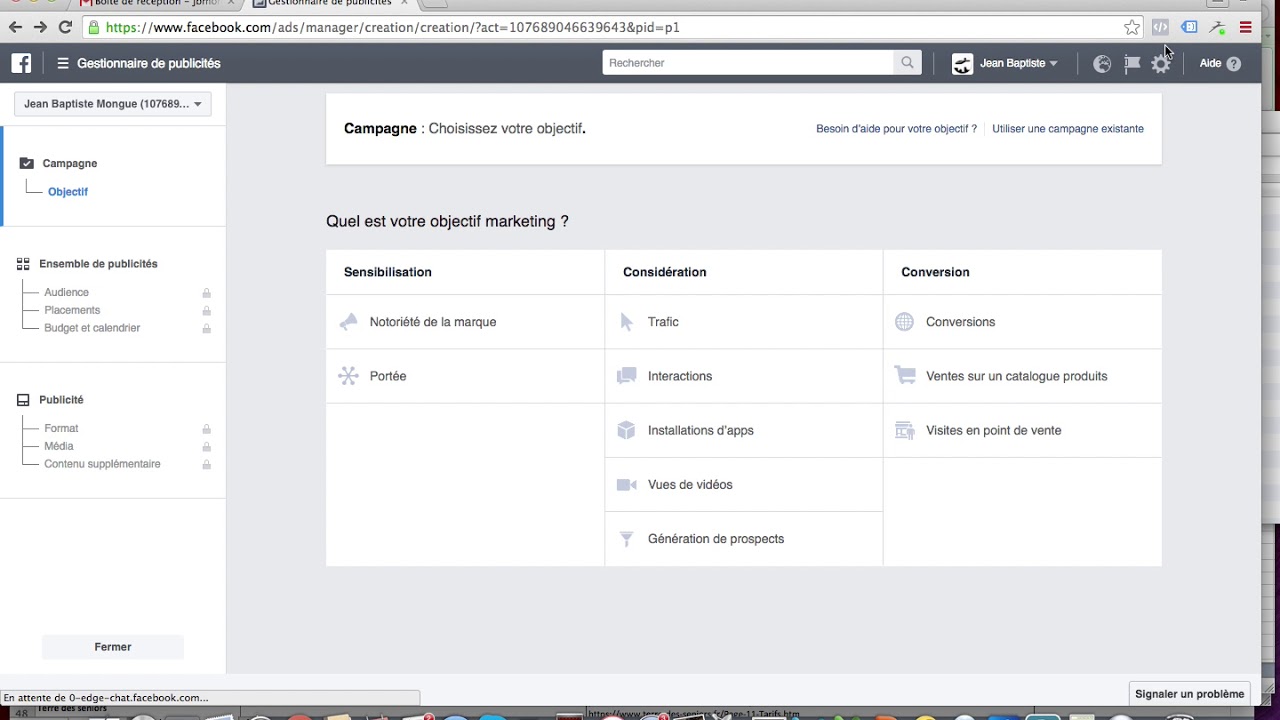1280x720 pixels.
Task: Select Budget et calendrier in sidebar
Action: (x=92, y=328)
